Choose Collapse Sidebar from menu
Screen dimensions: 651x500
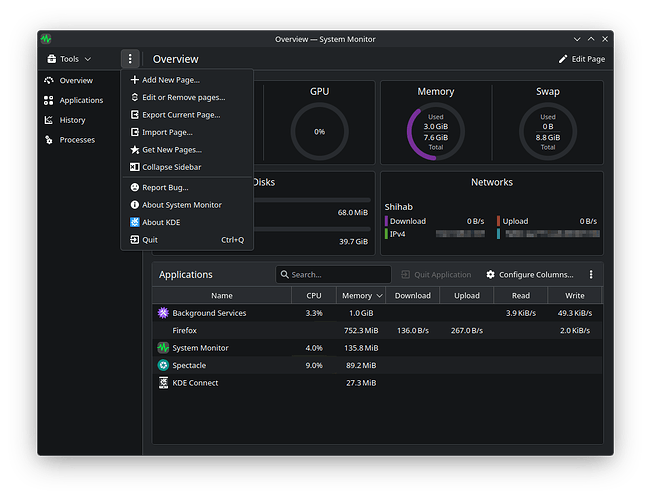[171, 167]
